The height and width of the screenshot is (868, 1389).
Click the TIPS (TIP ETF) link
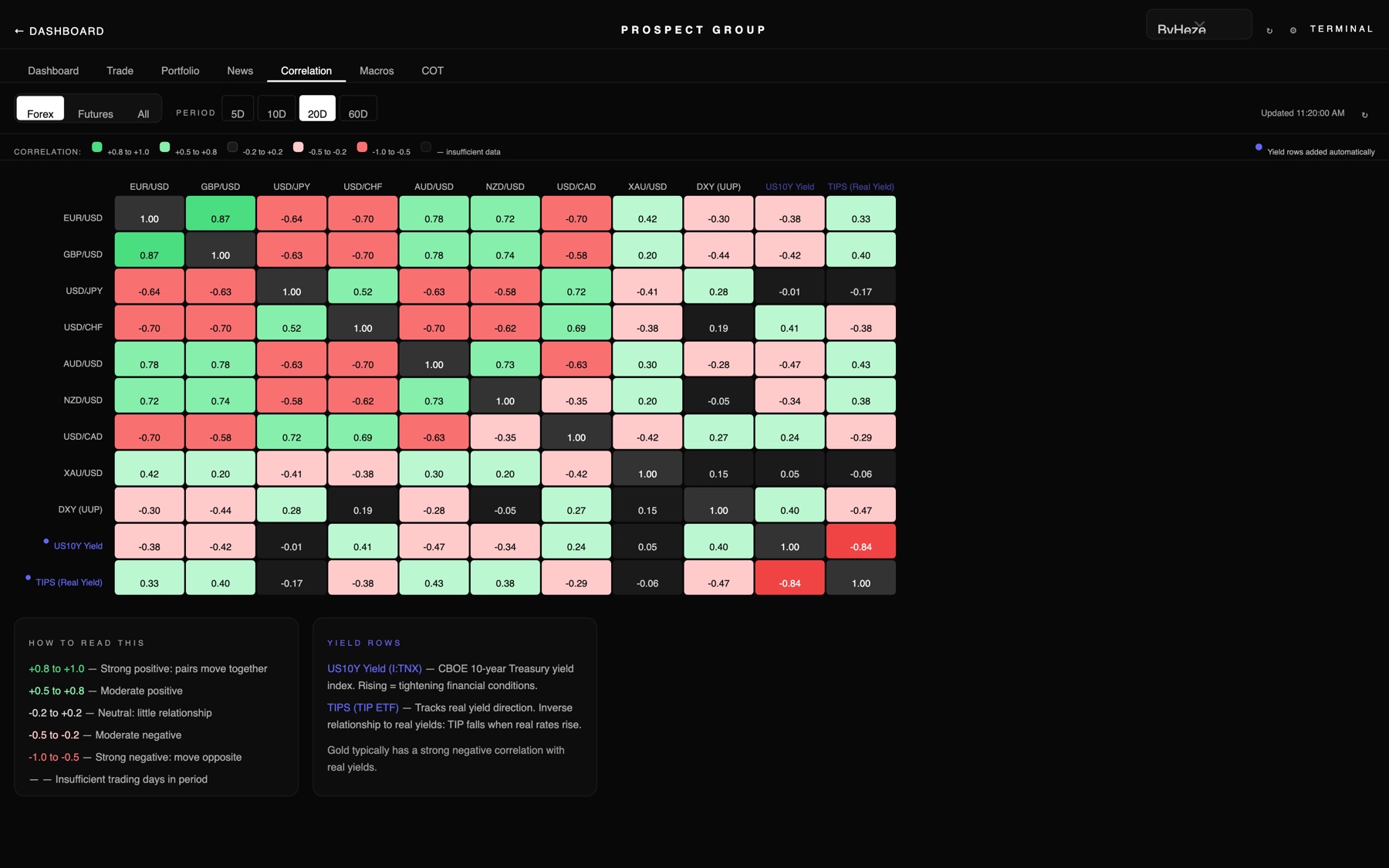[x=363, y=708]
